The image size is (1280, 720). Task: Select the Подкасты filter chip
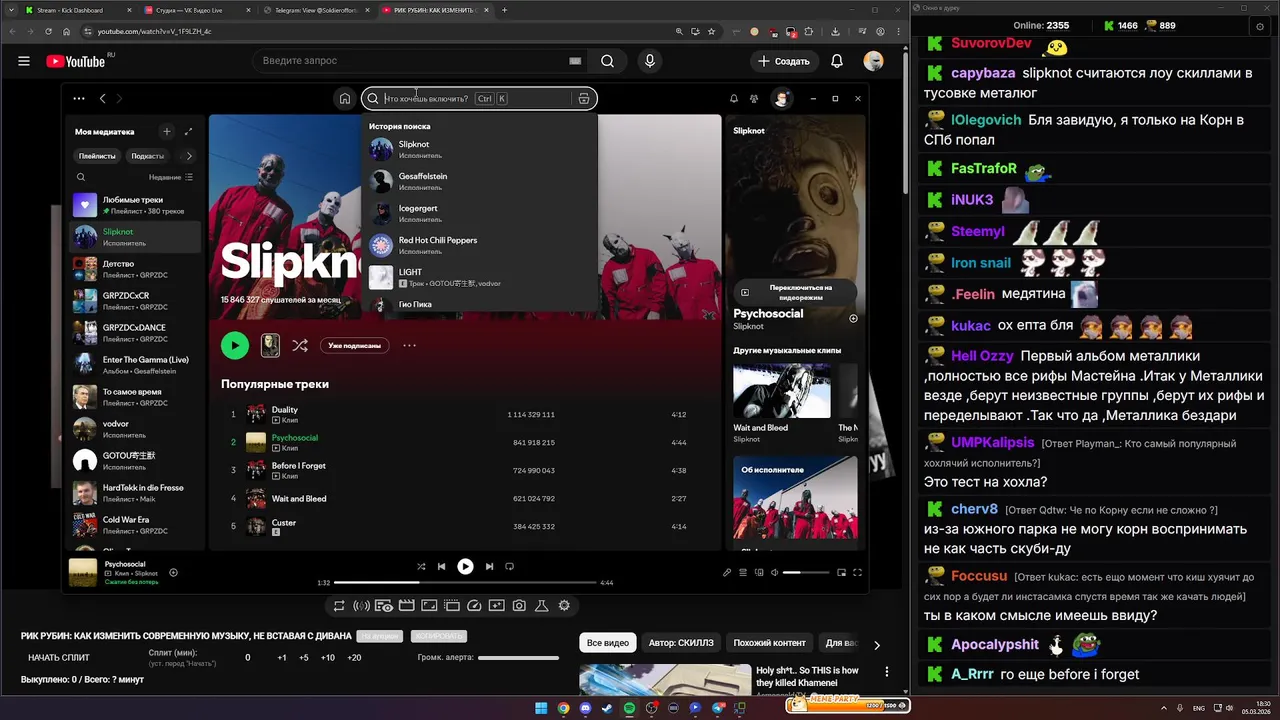pyautogui.click(x=148, y=156)
